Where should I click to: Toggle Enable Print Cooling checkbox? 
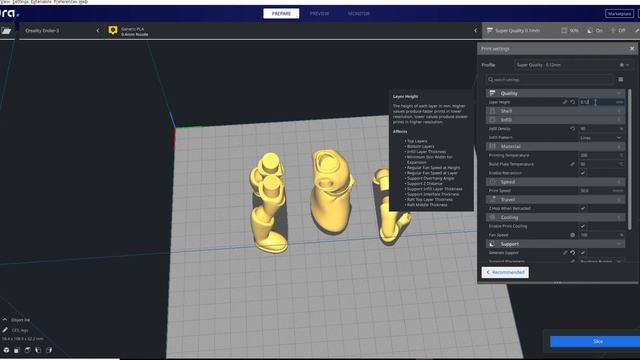583,226
